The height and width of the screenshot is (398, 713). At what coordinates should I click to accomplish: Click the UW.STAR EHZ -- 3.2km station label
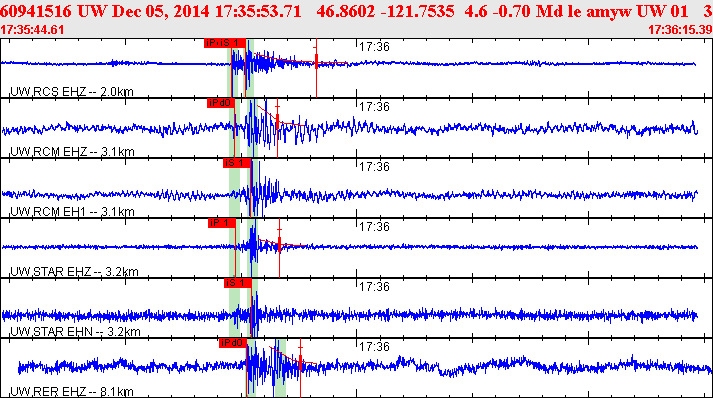coord(74,272)
